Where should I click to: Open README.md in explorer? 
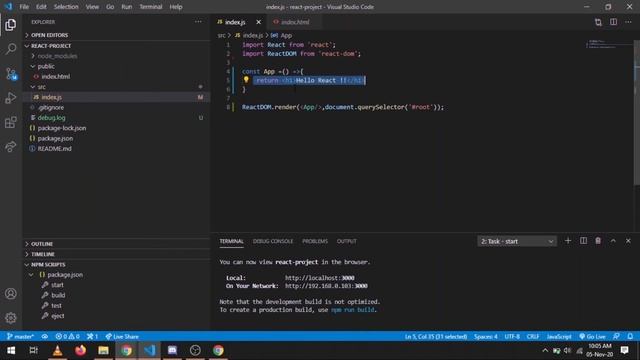(116, 149)
